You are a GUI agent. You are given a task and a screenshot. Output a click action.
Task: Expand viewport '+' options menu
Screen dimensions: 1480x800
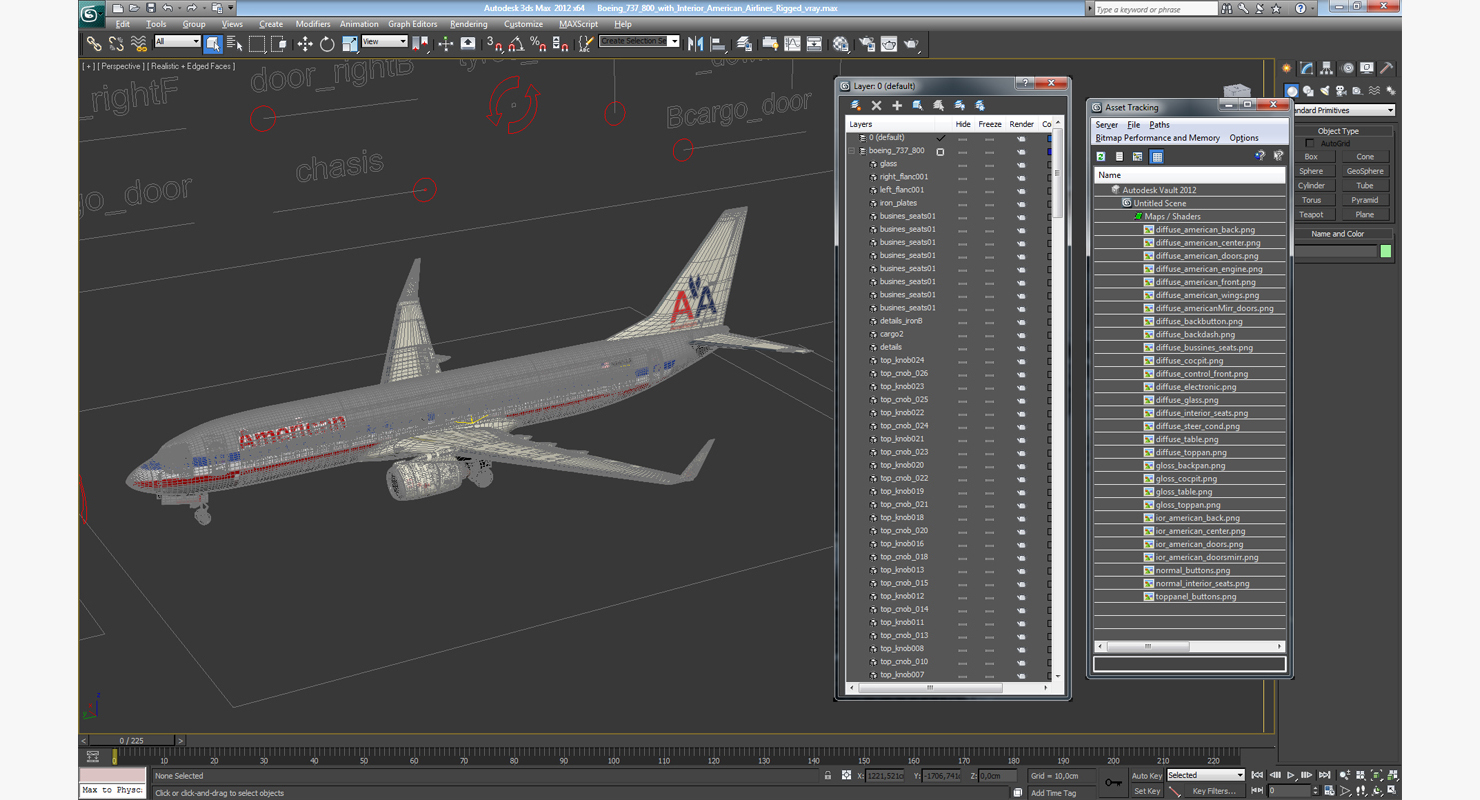pyautogui.click(x=89, y=66)
